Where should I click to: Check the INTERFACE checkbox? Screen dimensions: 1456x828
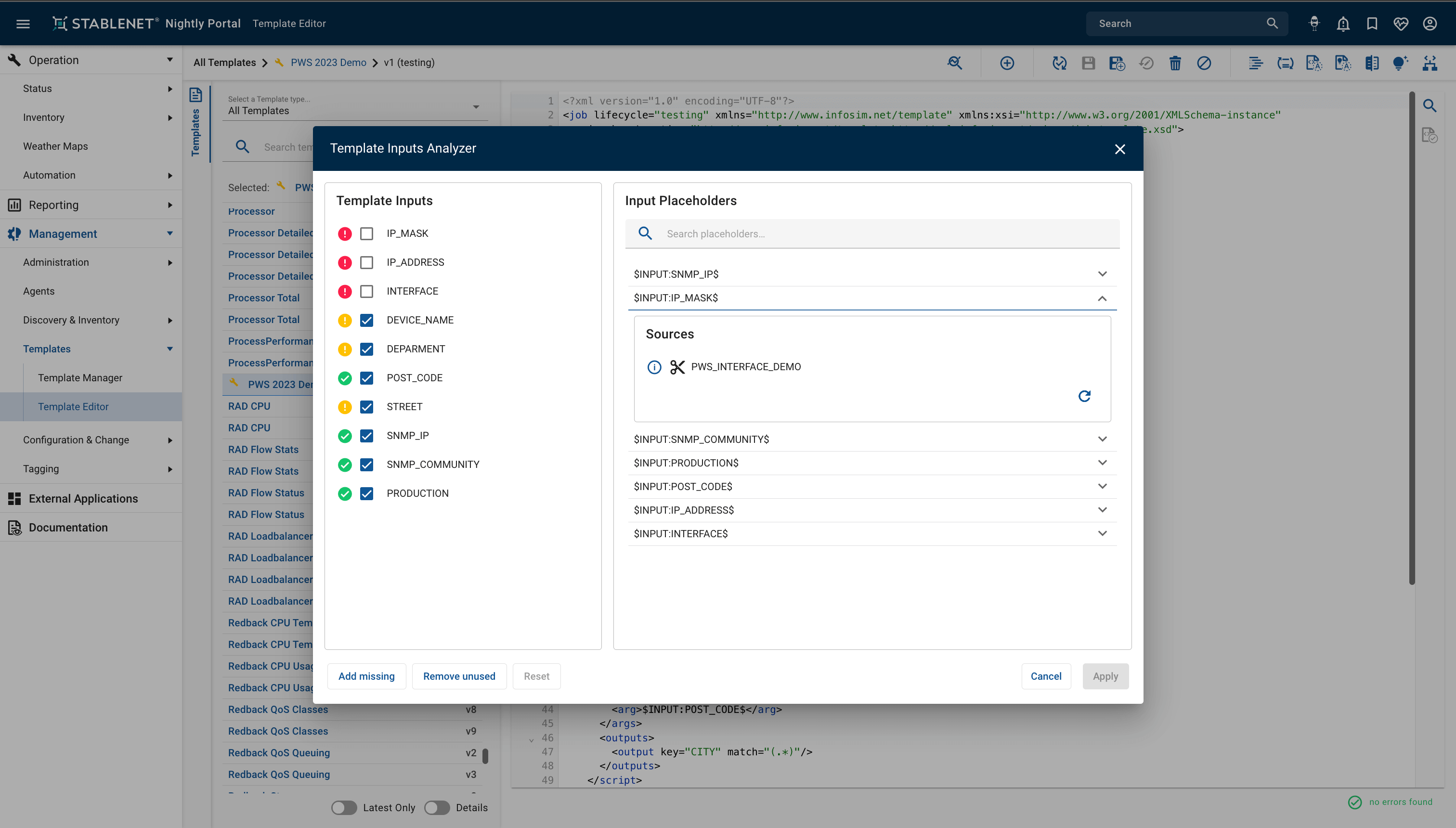[x=367, y=292]
